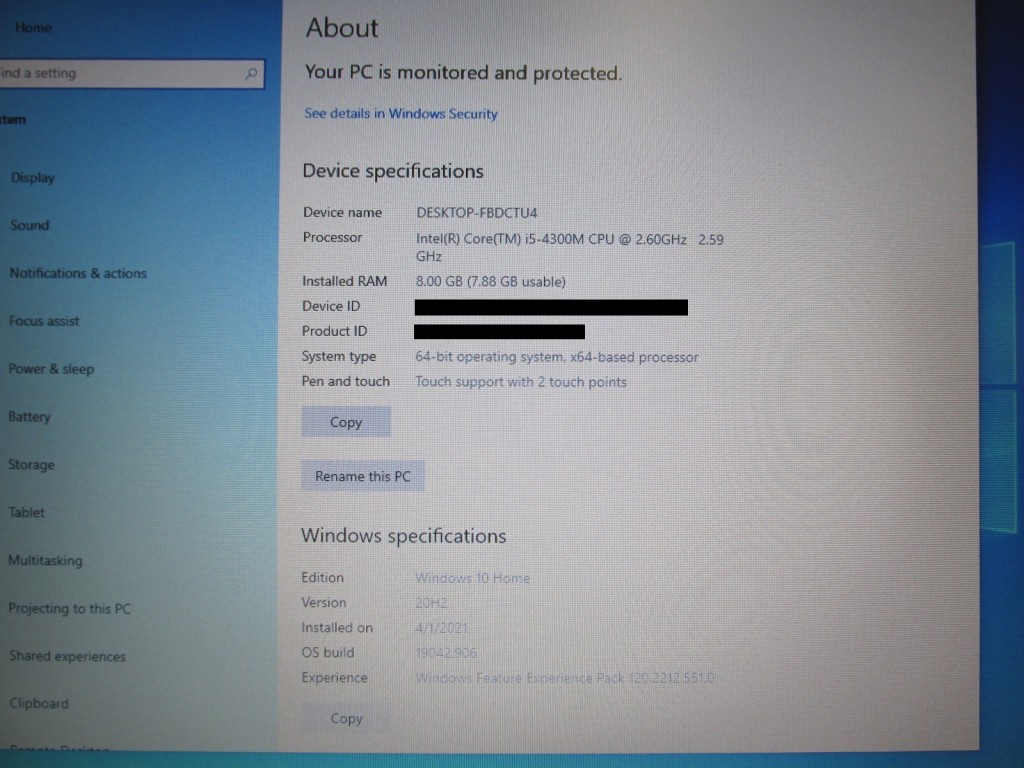Click the Device specifications heading
This screenshot has height=768, width=1024.
click(392, 171)
